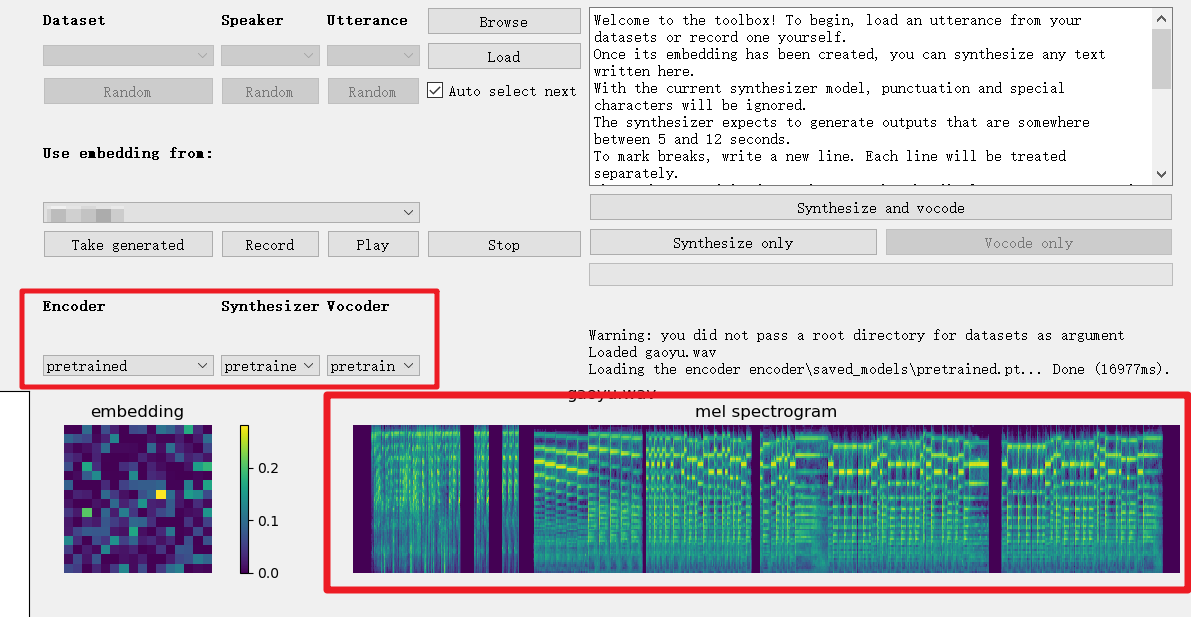Screen dimensions: 1191x617
Task: Open the Utterance dropdown
Action: tap(373, 55)
